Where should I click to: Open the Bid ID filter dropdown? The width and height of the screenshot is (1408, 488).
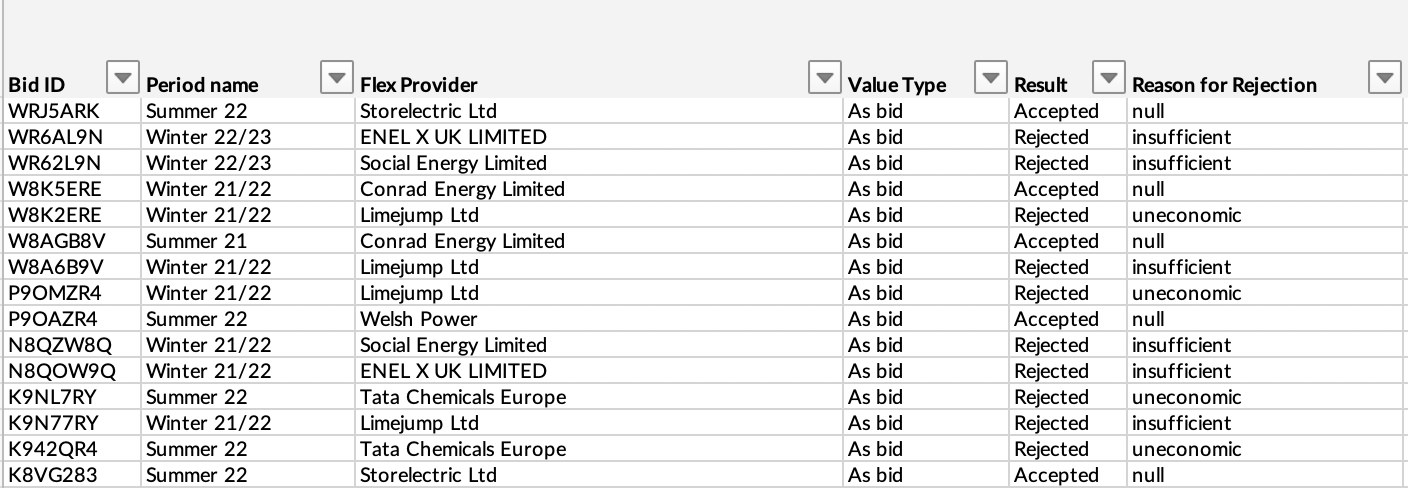pos(123,77)
